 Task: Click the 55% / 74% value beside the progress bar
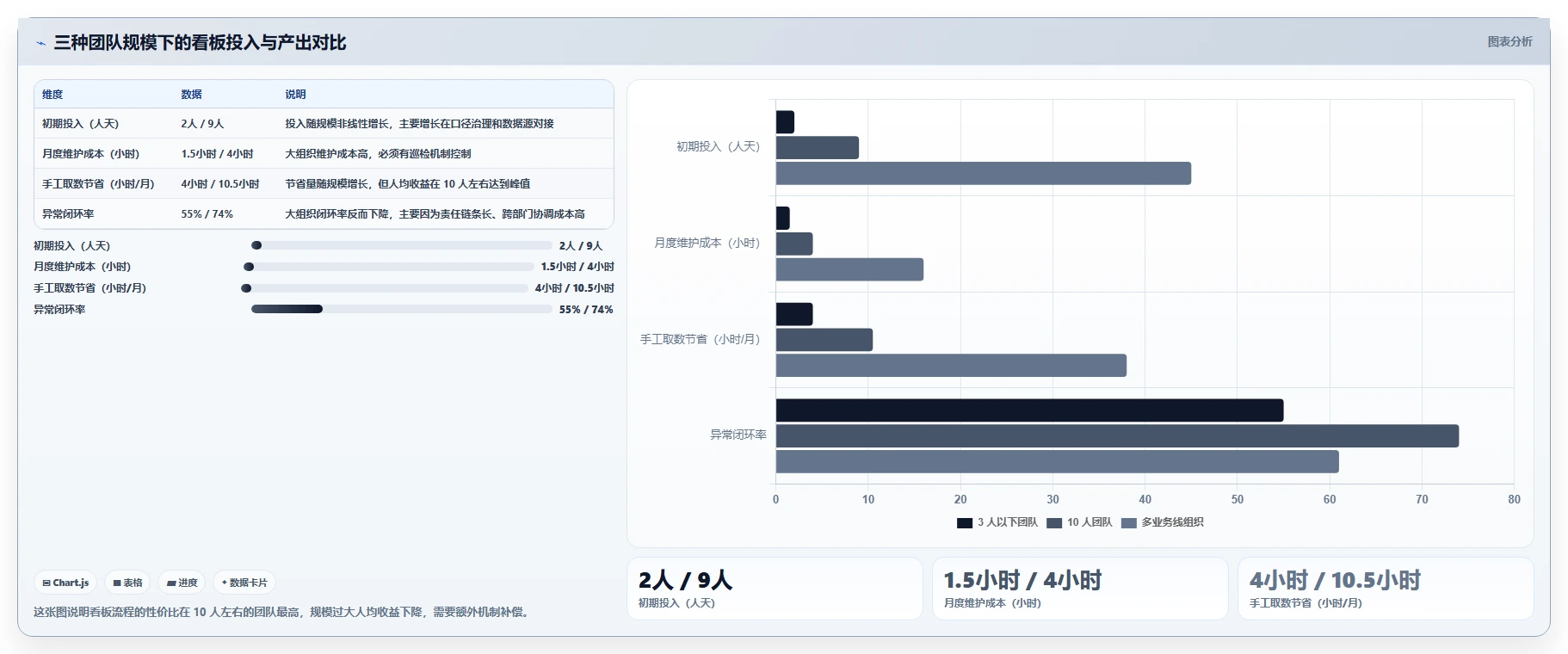click(586, 310)
